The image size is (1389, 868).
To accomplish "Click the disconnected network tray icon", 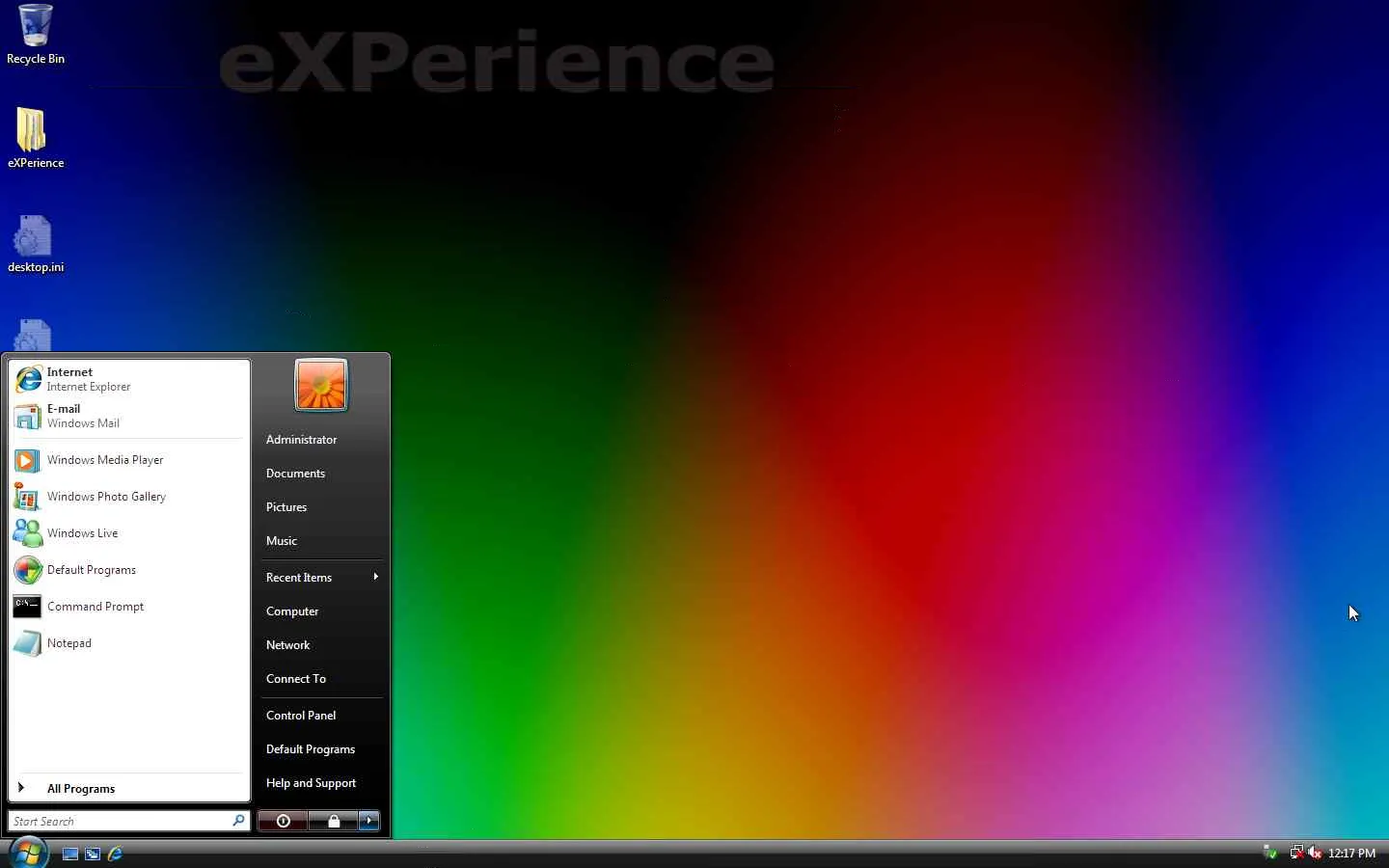I will pos(1296,853).
